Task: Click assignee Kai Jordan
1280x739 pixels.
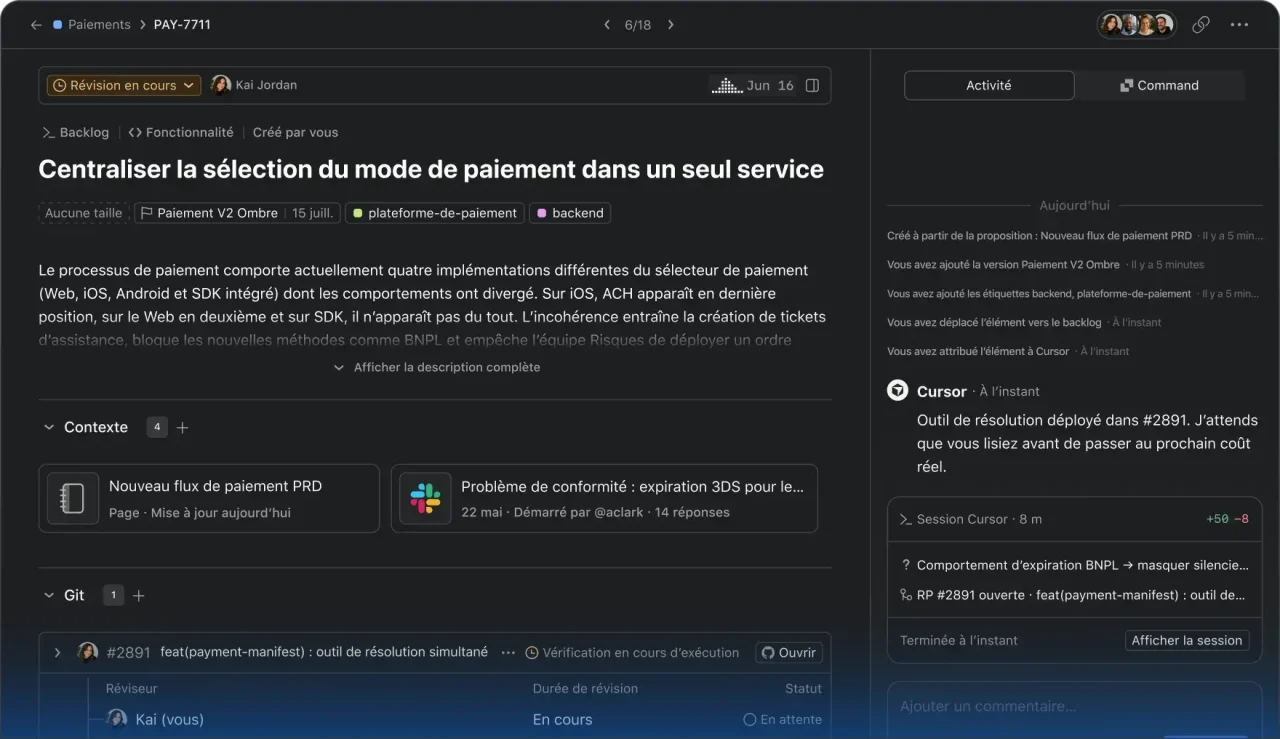Action: point(254,86)
